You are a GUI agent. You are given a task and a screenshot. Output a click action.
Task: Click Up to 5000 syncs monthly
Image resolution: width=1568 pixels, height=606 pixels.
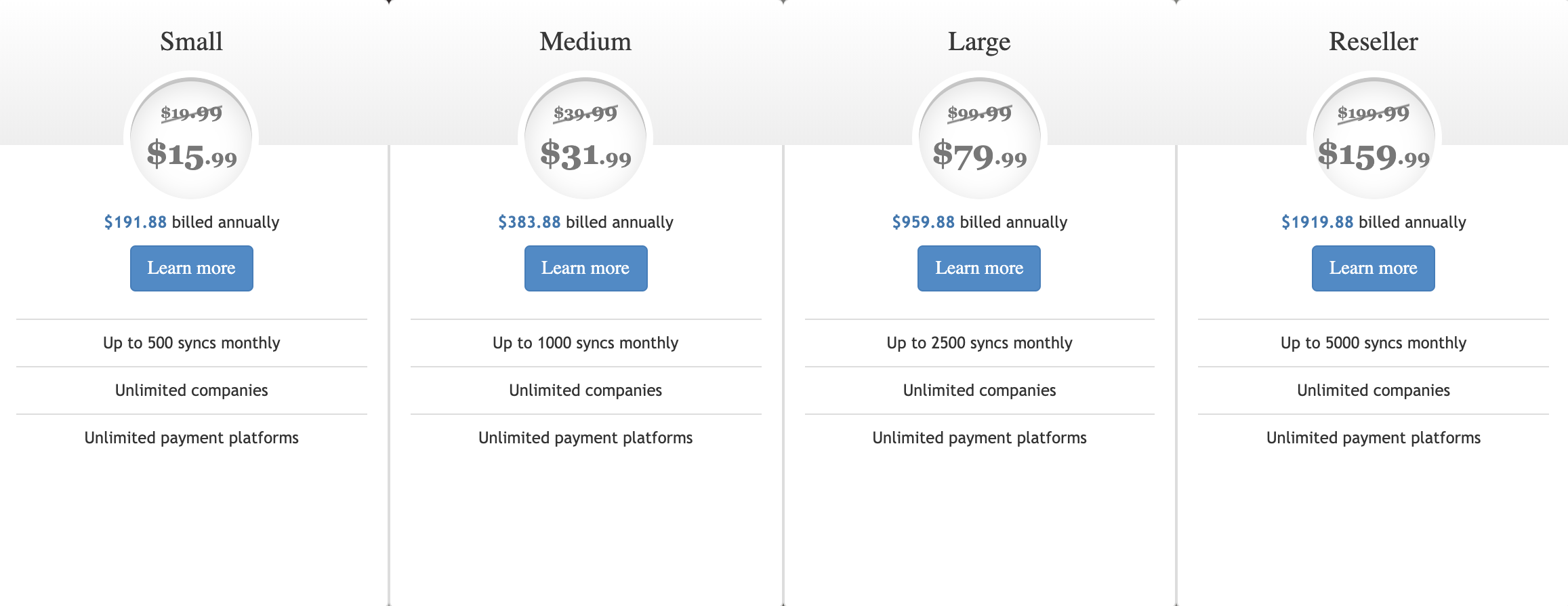coord(1374,343)
